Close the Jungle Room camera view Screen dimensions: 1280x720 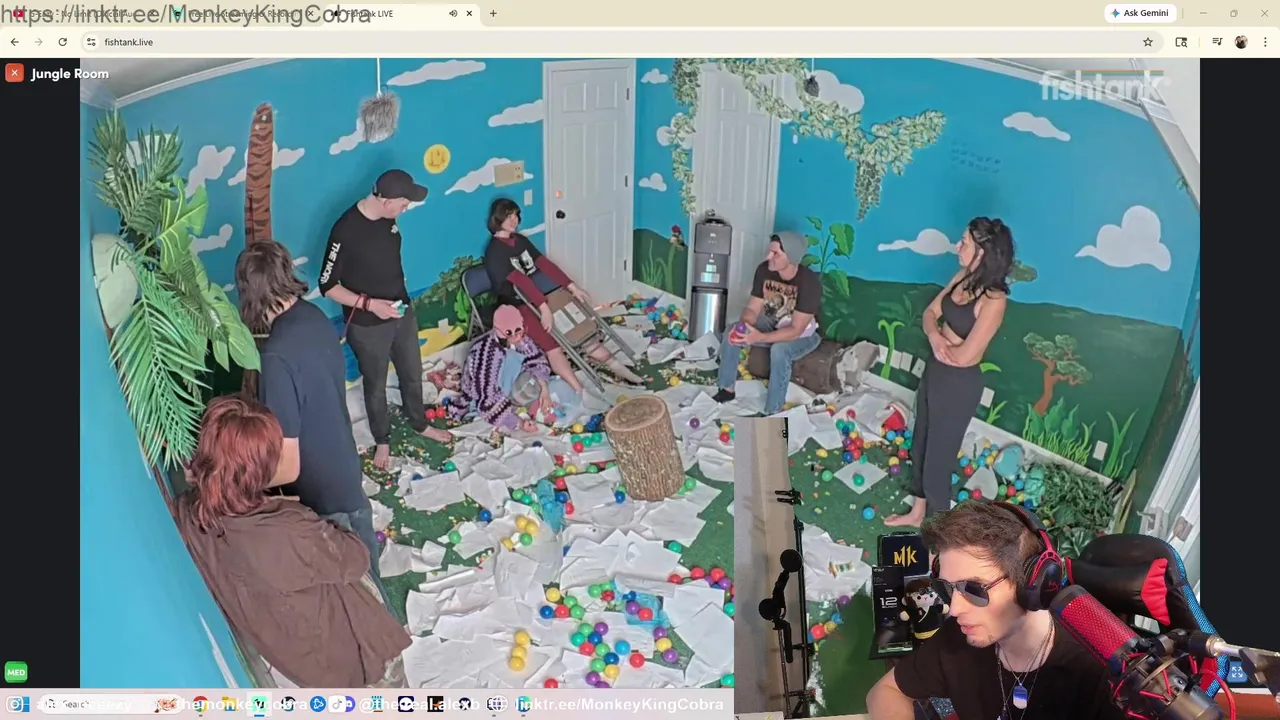14,73
